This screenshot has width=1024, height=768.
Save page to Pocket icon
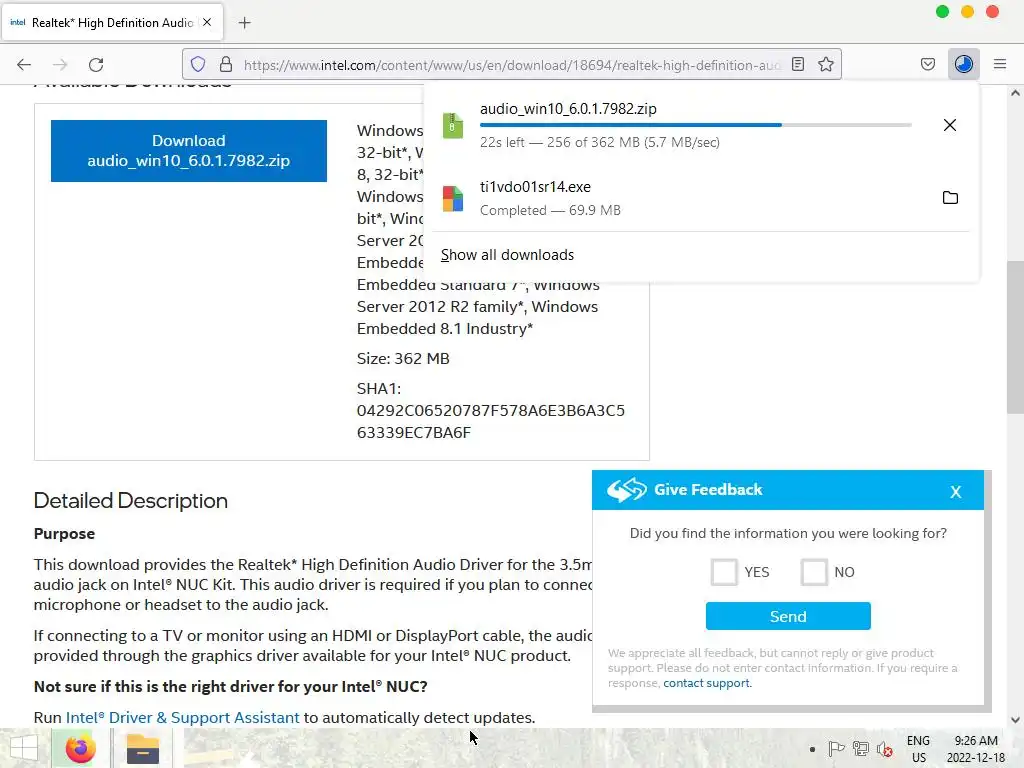(x=927, y=64)
